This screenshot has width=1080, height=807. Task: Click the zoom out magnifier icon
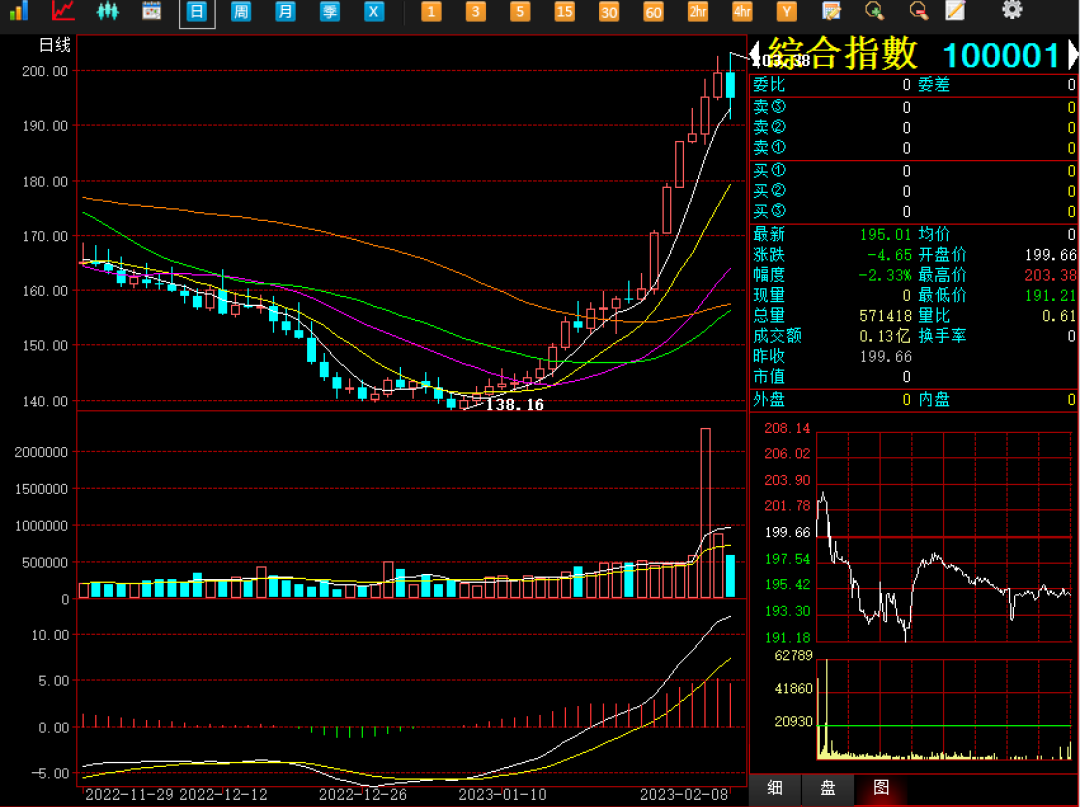[918, 11]
